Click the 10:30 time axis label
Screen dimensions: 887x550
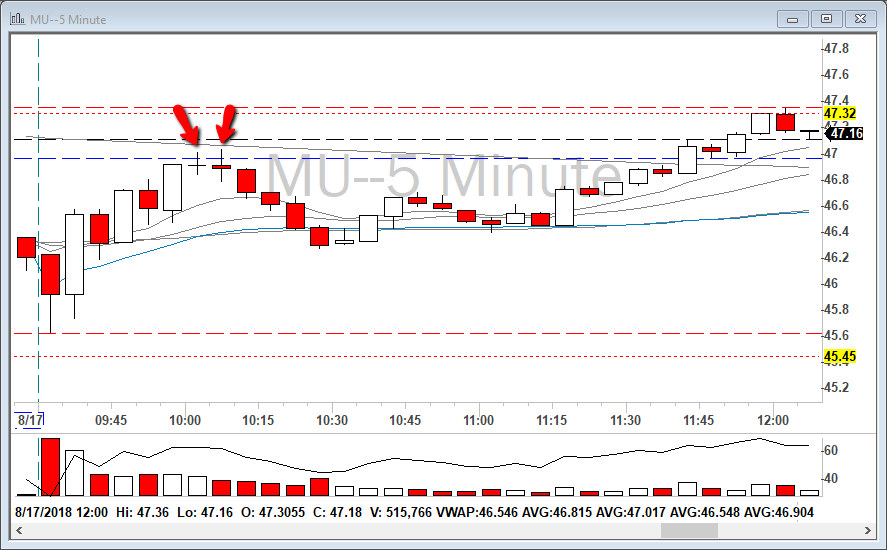point(331,420)
